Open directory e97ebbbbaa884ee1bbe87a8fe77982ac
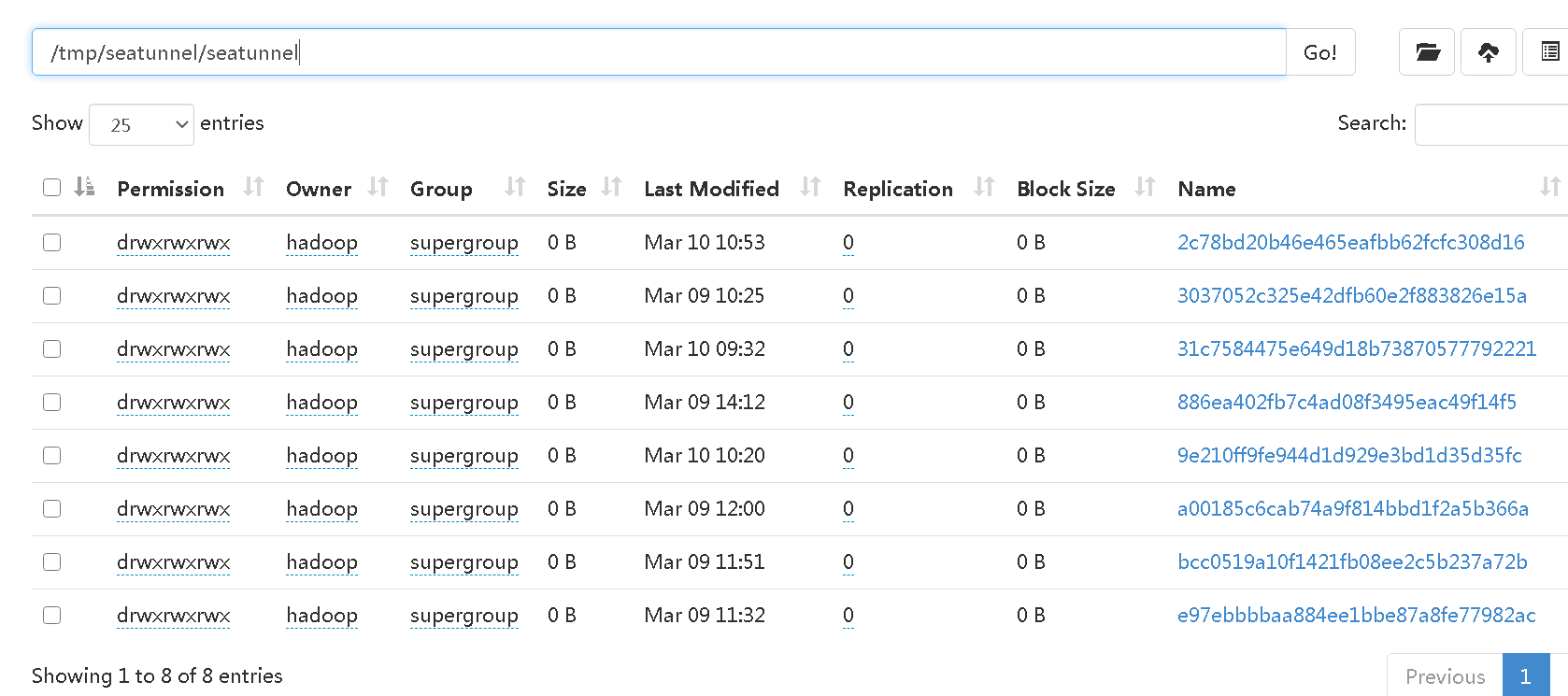The width and height of the screenshot is (1568, 696). point(1357,615)
